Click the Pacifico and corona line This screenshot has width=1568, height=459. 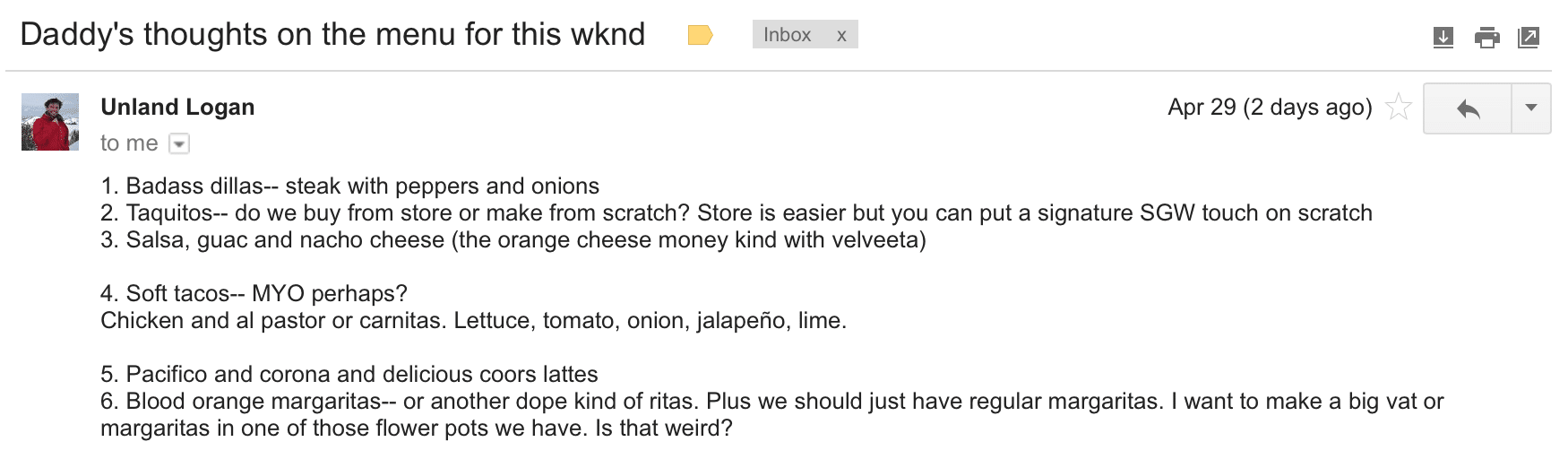[x=349, y=375]
